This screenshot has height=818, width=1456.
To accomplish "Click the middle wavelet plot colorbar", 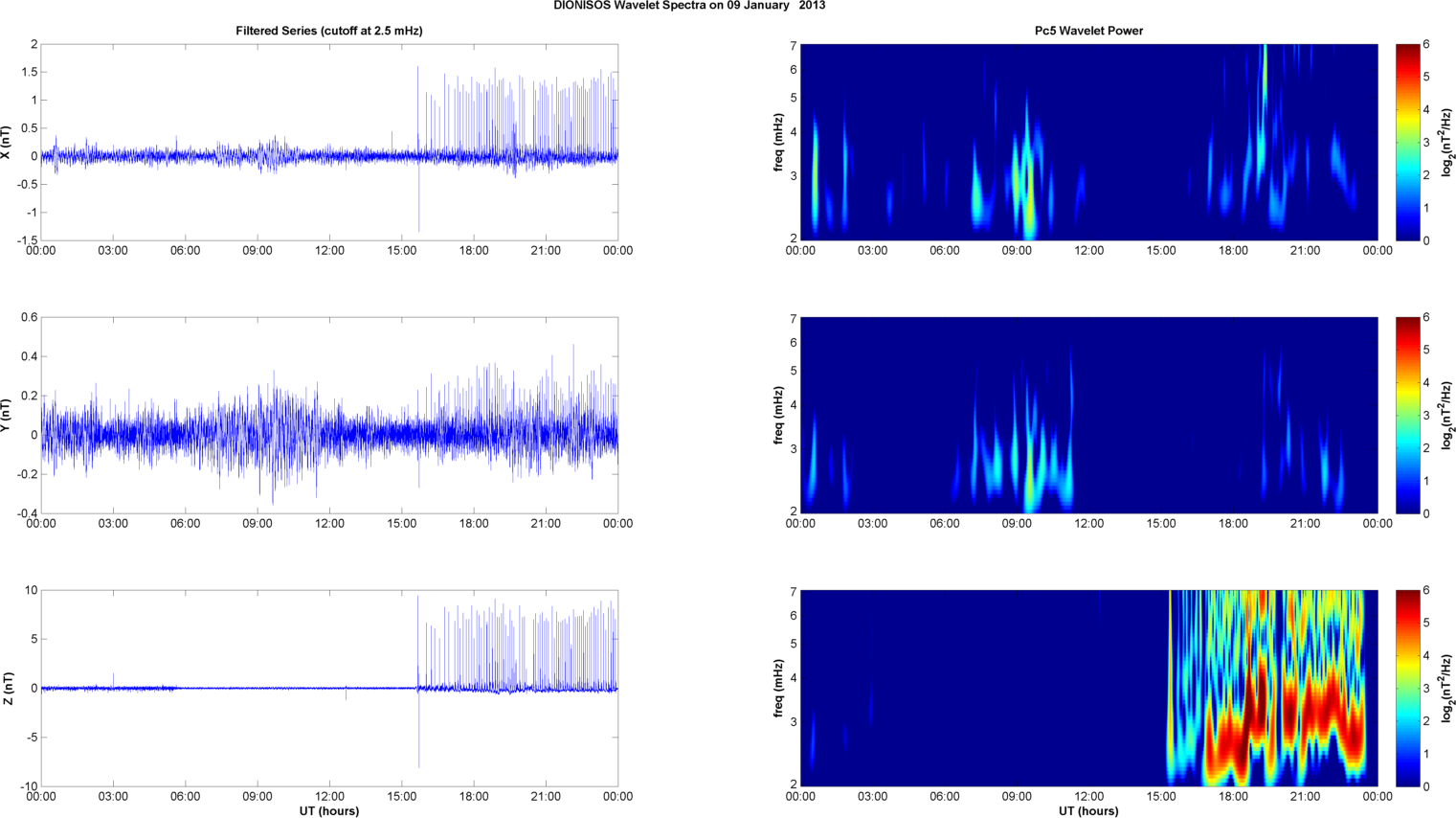I will [1407, 415].
